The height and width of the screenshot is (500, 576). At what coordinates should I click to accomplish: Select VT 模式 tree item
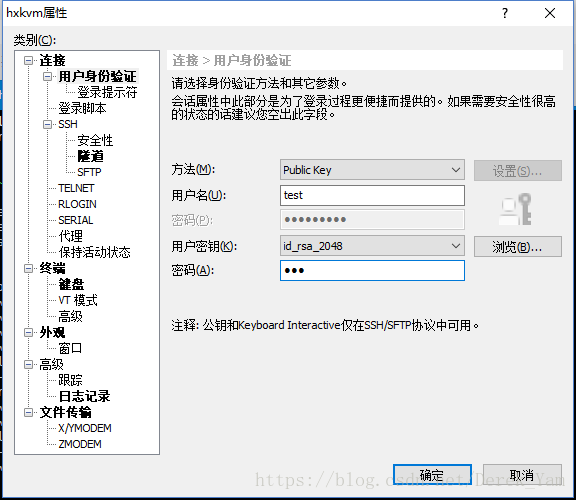pyautogui.click(x=78, y=300)
